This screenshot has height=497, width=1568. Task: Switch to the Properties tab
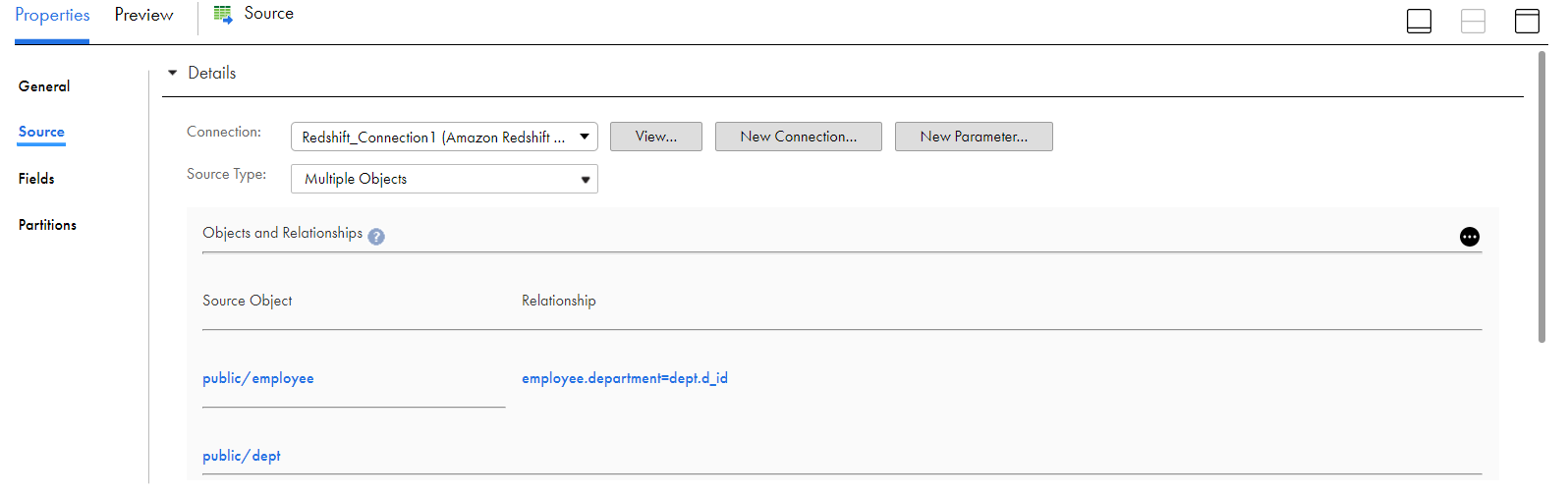[52, 15]
